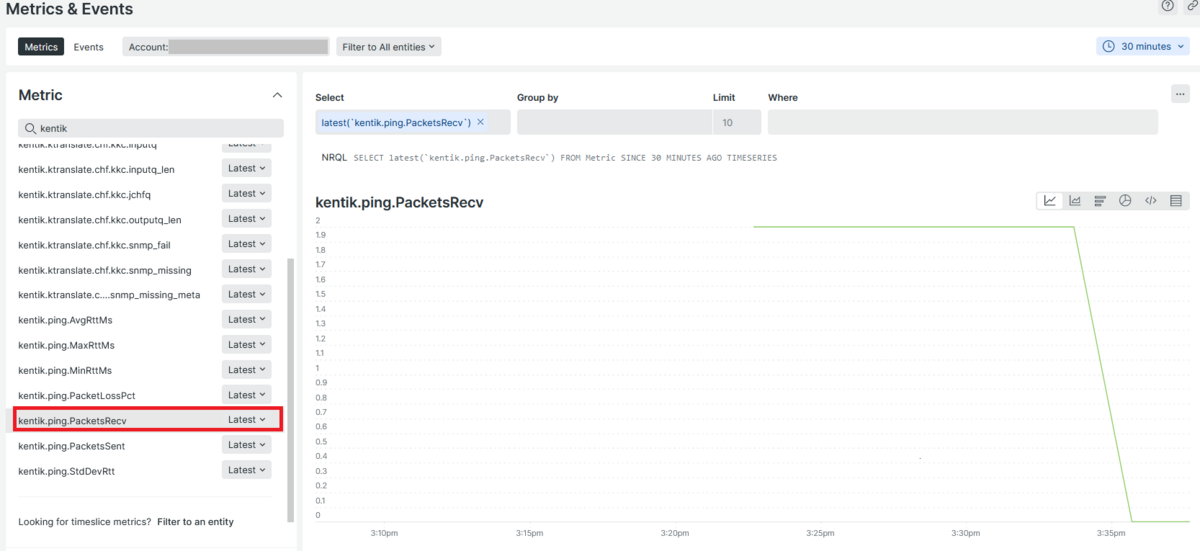The height and width of the screenshot is (551, 1200).
Task: Open Latest dropdown for kentik.ktranslate.chf.kkc.snmp_missing
Action: tap(246, 269)
